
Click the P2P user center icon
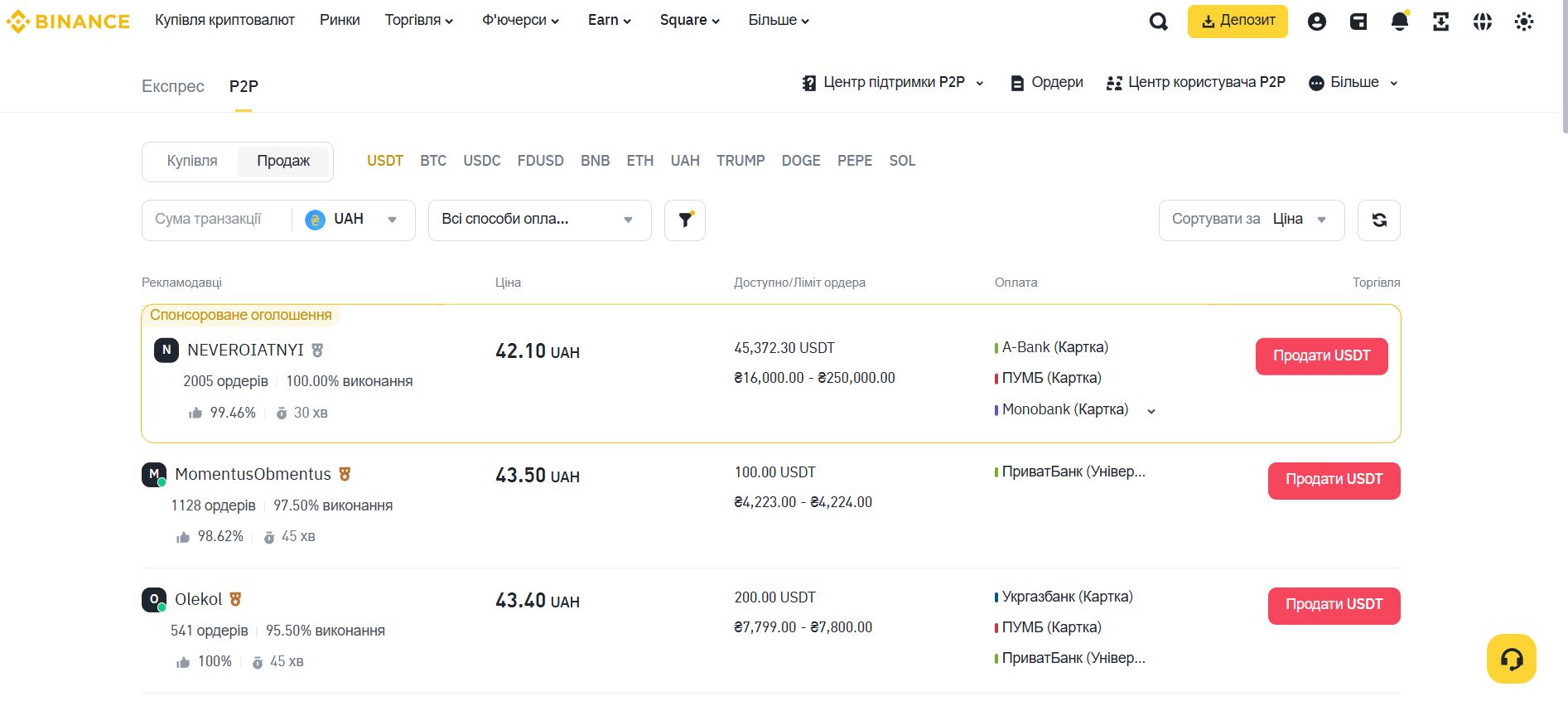point(1114,83)
